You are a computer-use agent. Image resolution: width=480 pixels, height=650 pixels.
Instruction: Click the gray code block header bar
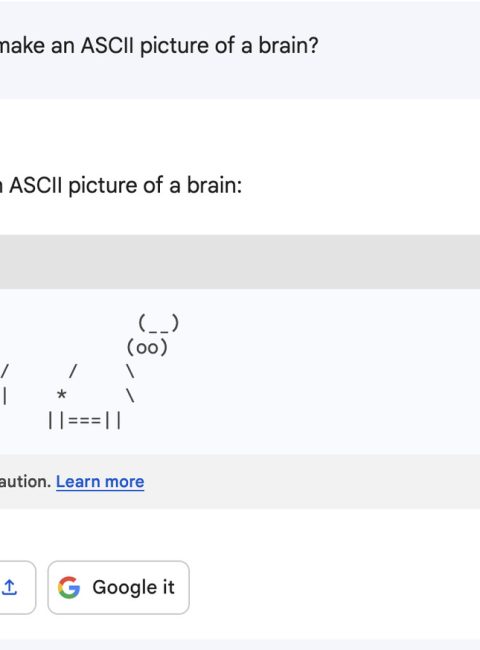click(x=240, y=262)
